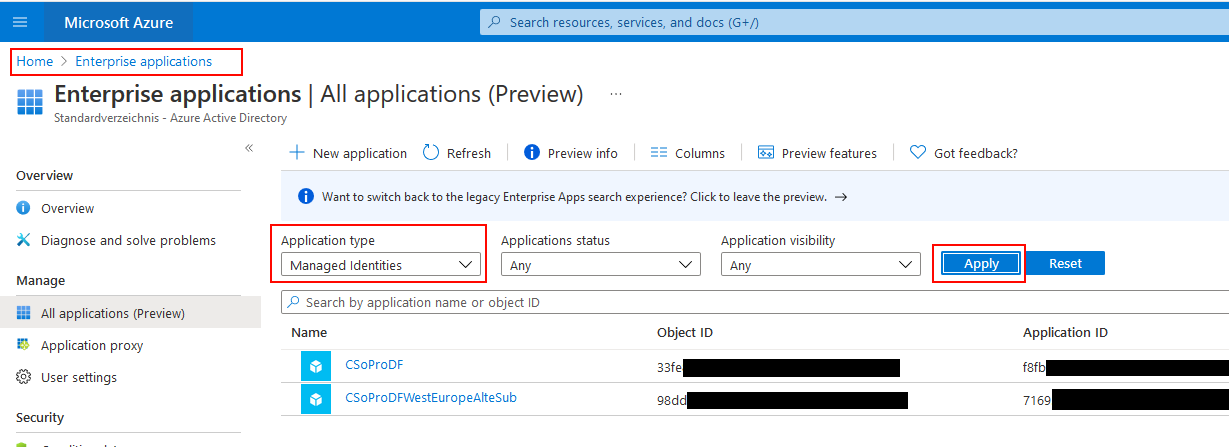Sort by the Name column header
This screenshot has width=1229, height=447.
tap(309, 332)
